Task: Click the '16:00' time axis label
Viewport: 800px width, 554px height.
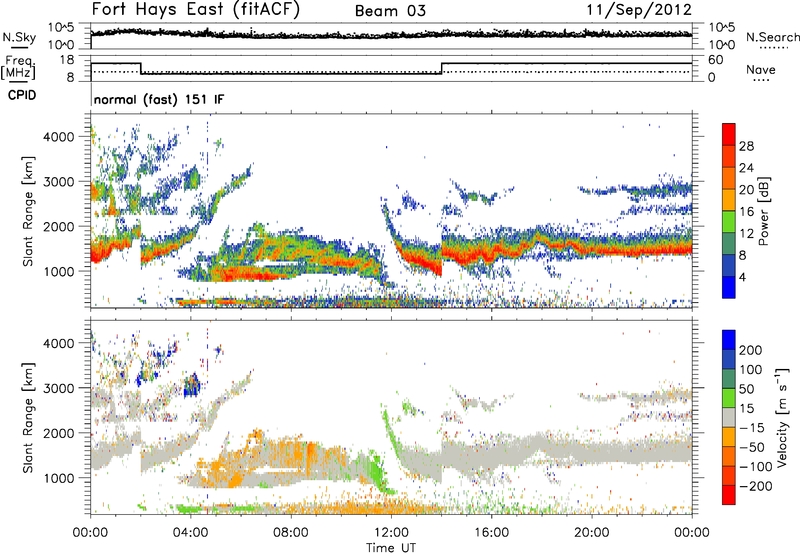Action: point(491,533)
